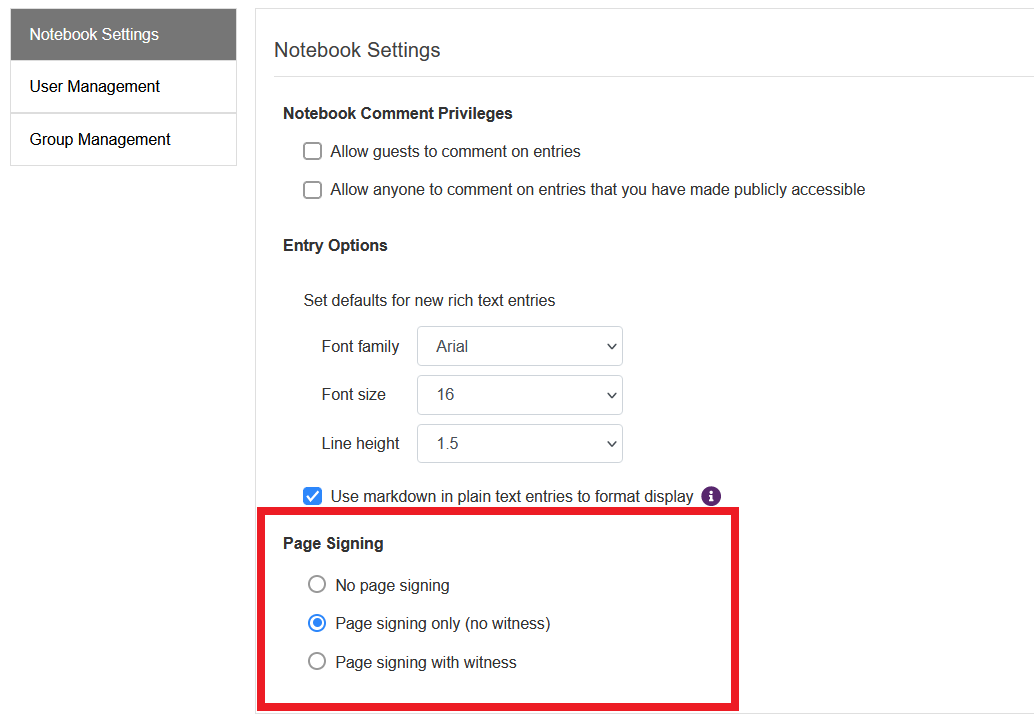This screenshot has height=723, width=1034.
Task: Switch to User Management tab
Action: (x=123, y=87)
